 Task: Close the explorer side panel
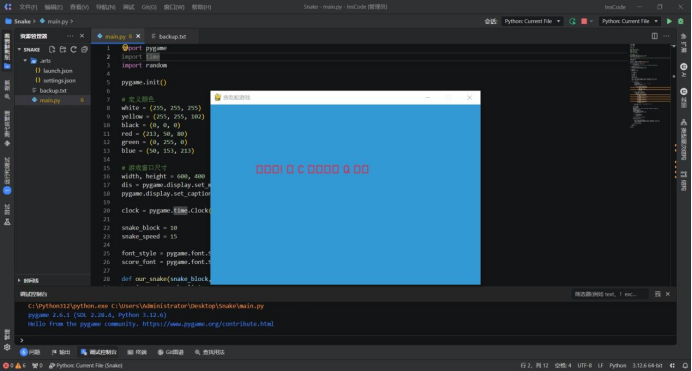pyautogui.click(x=82, y=36)
